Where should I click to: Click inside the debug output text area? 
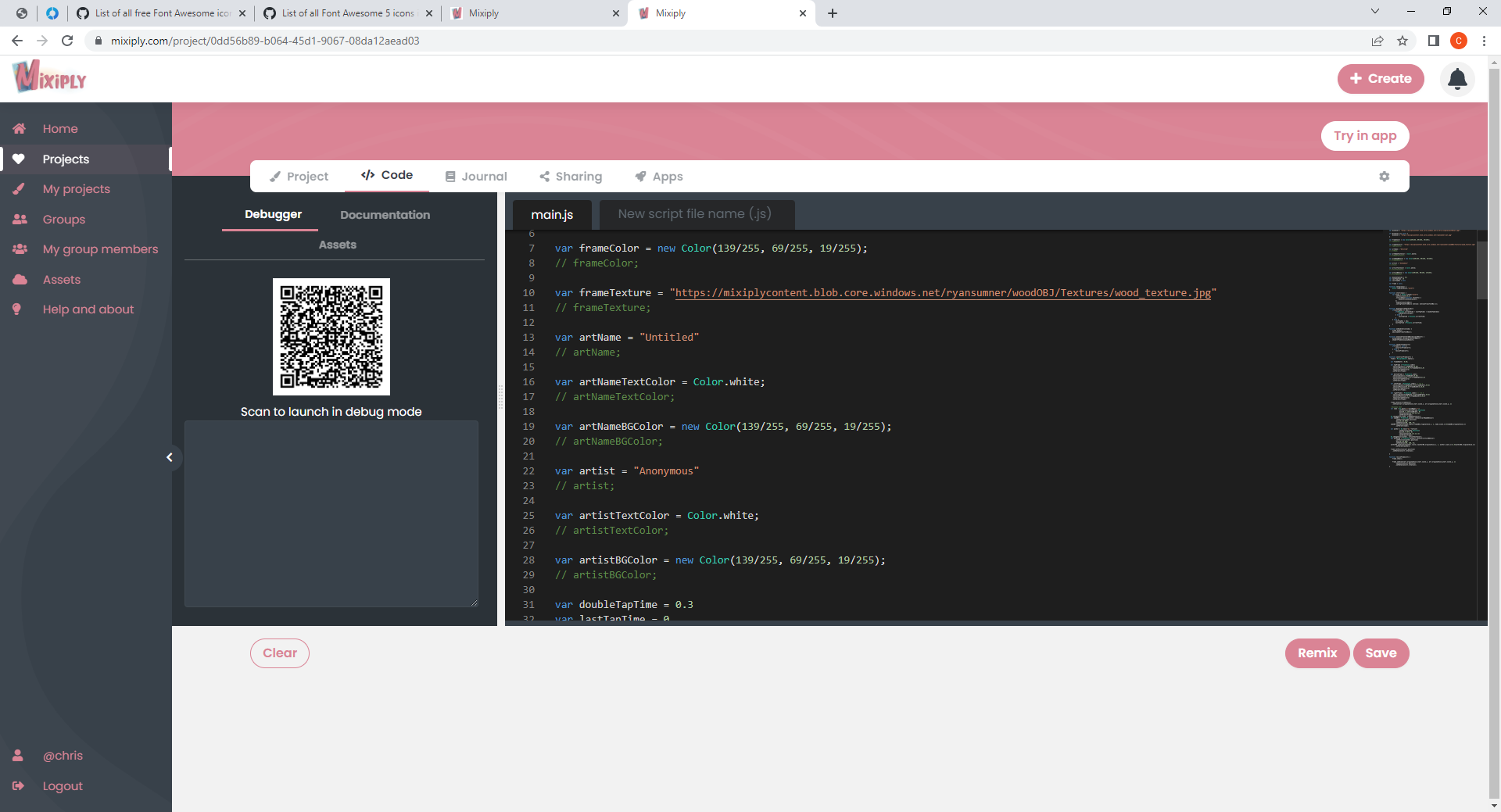click(x=331, y=514)
